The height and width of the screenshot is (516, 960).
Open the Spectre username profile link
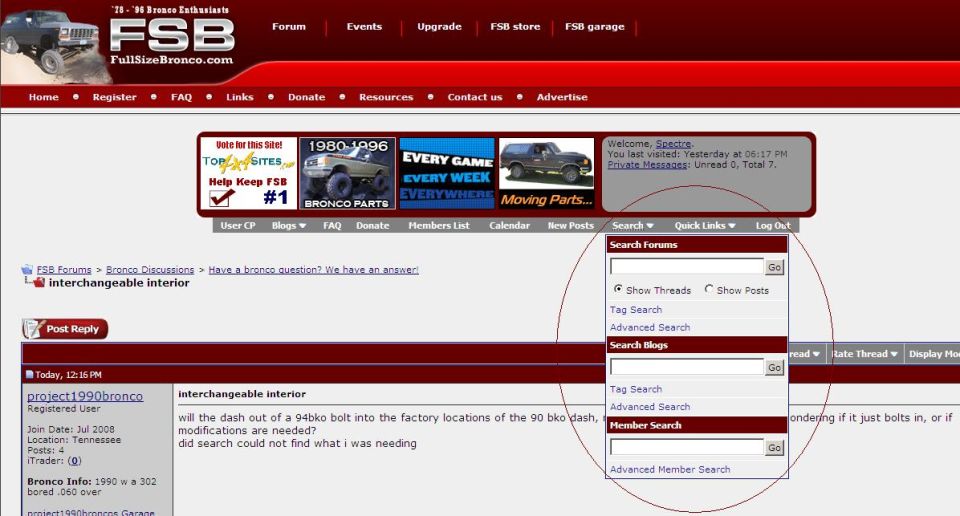click(673, 144)
